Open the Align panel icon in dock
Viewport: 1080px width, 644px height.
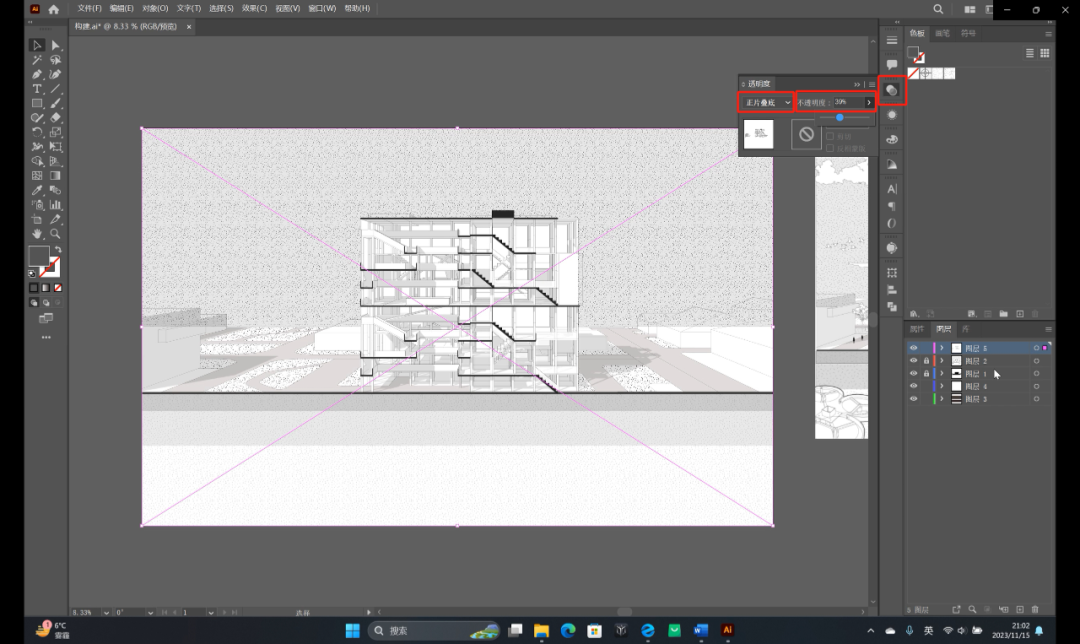click(x=892, y=290)
